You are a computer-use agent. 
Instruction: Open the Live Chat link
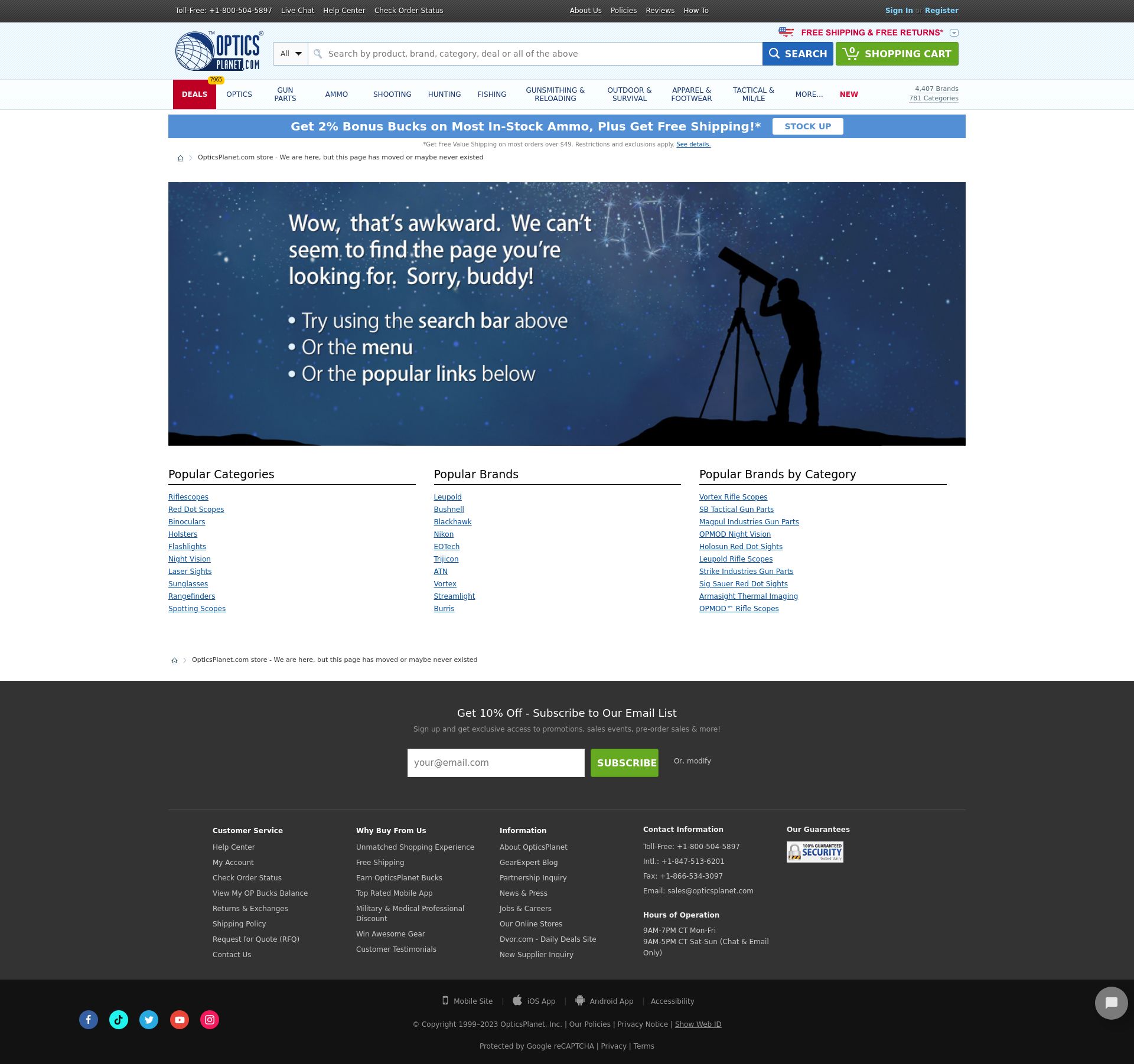pos(298,11)
